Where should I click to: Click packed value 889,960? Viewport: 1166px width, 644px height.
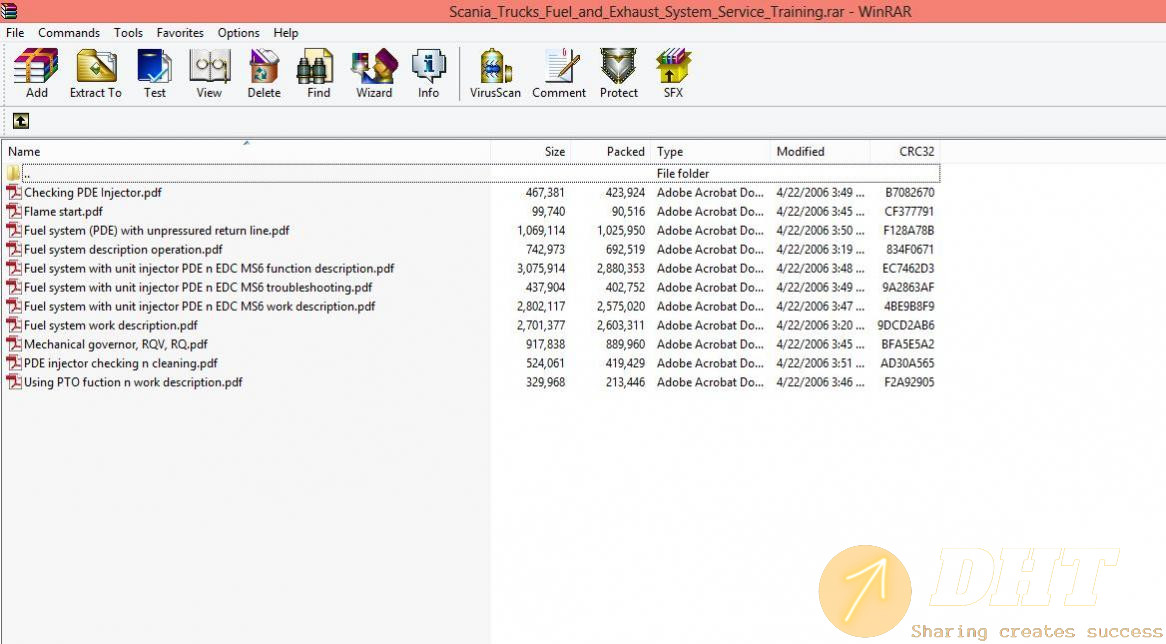click(x=625, y=344)
